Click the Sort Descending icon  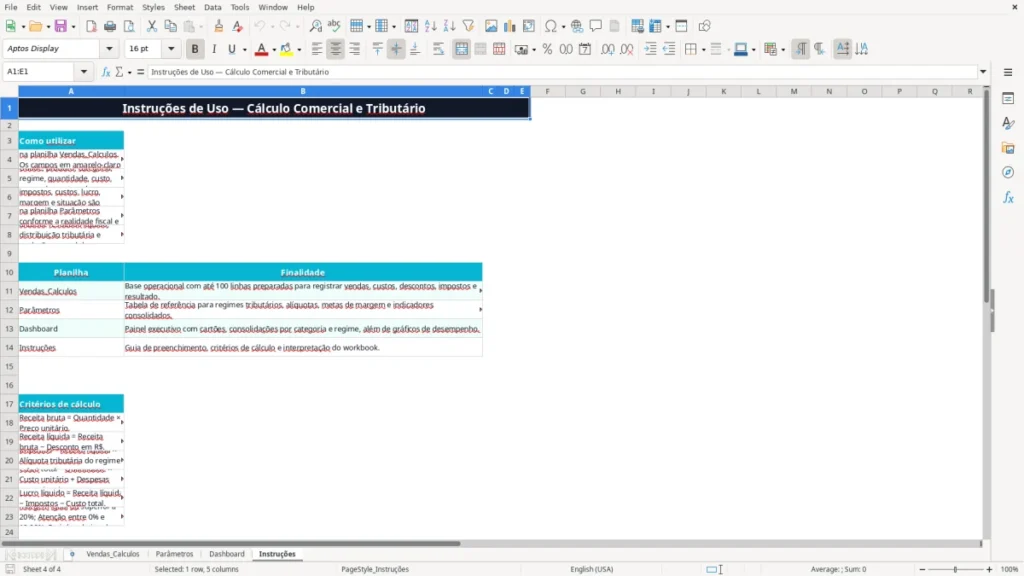[x=449, y=26]
